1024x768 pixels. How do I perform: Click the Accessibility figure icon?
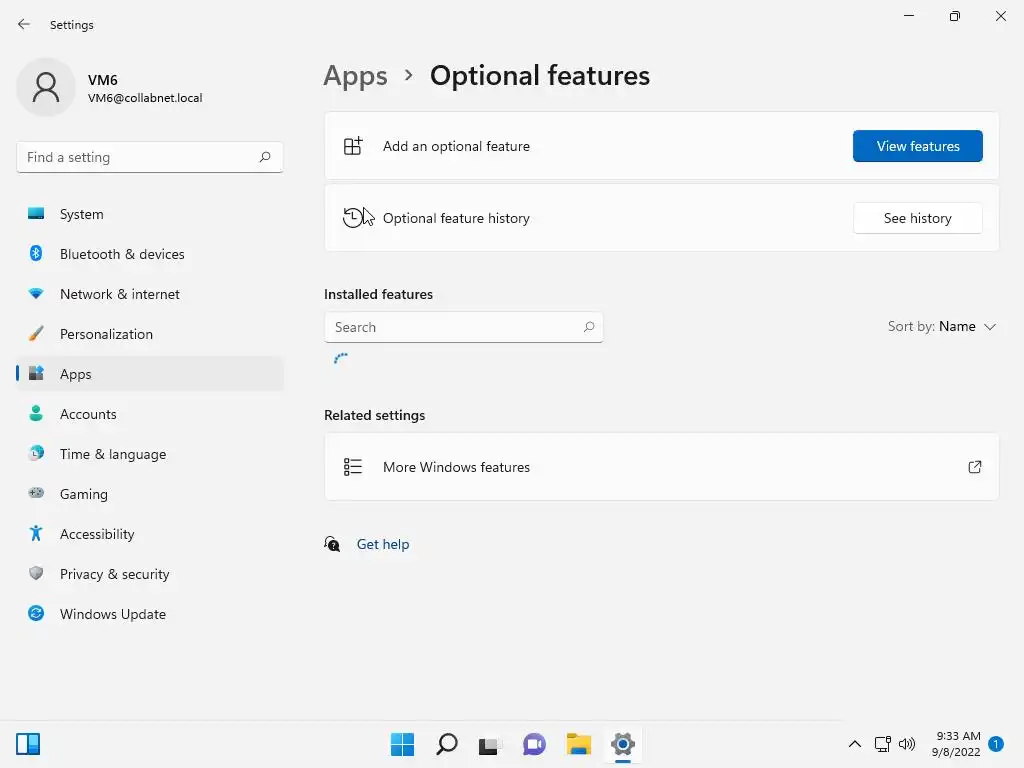click(x=36, y=534)
